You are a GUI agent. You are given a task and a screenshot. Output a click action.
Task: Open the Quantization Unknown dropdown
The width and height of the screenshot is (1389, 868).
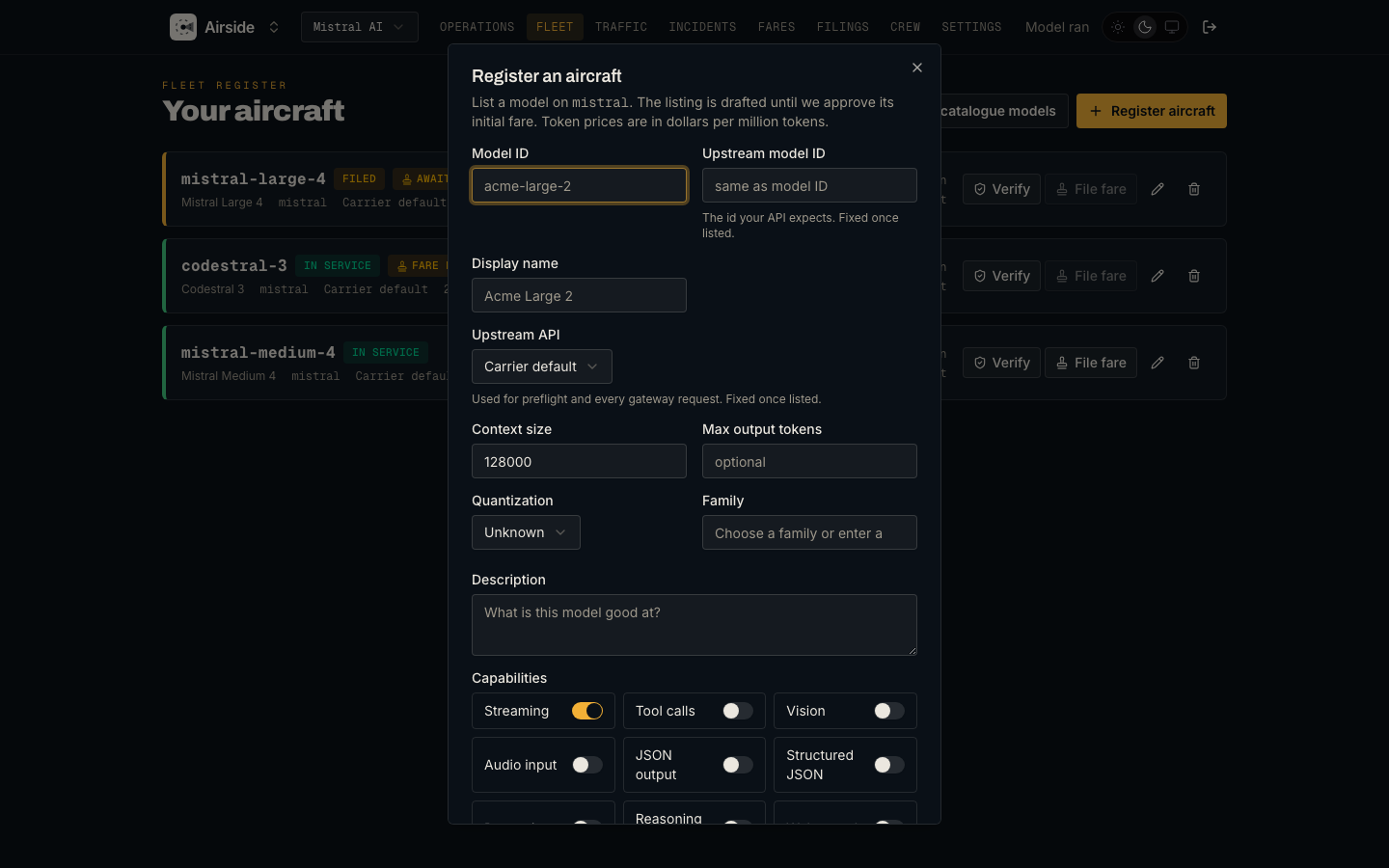click(x=526, y=532)
